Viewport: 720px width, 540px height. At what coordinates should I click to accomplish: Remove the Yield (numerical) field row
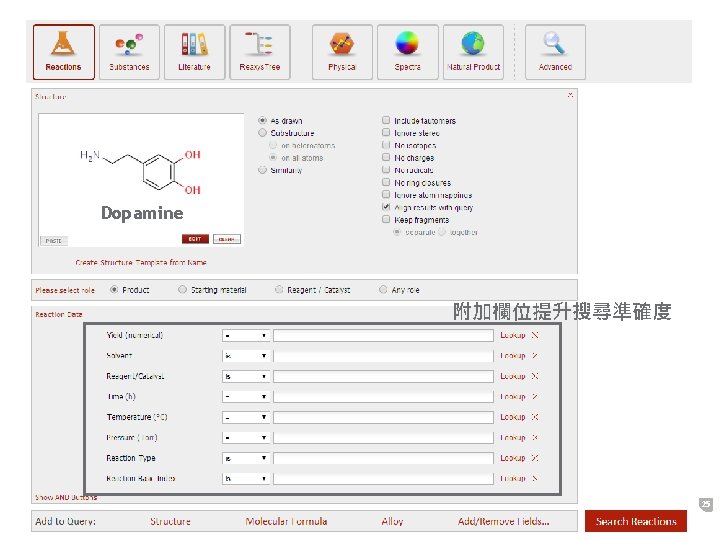(534, 335)
